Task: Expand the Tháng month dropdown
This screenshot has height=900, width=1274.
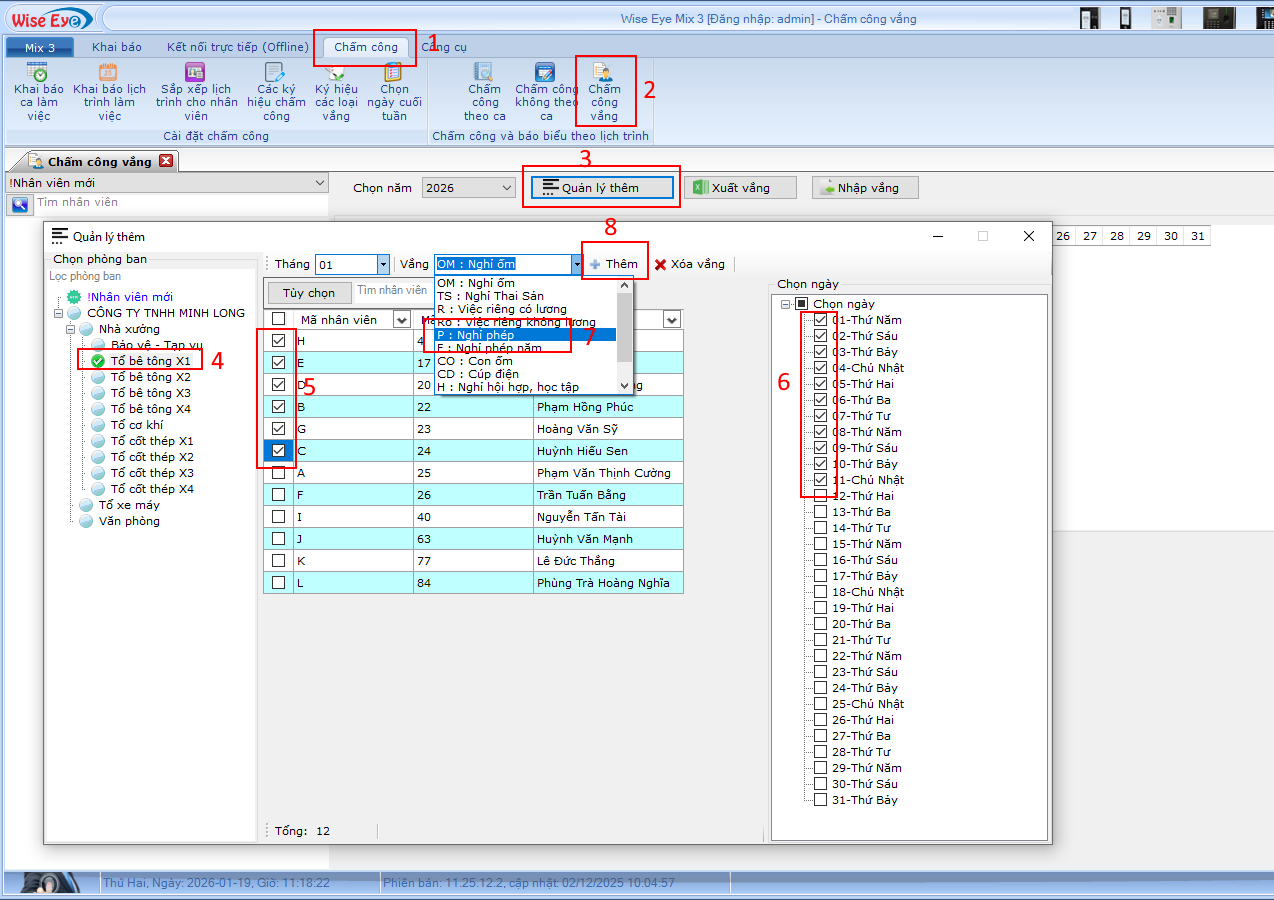Action: pyautogui.click(x=382, y=264)
